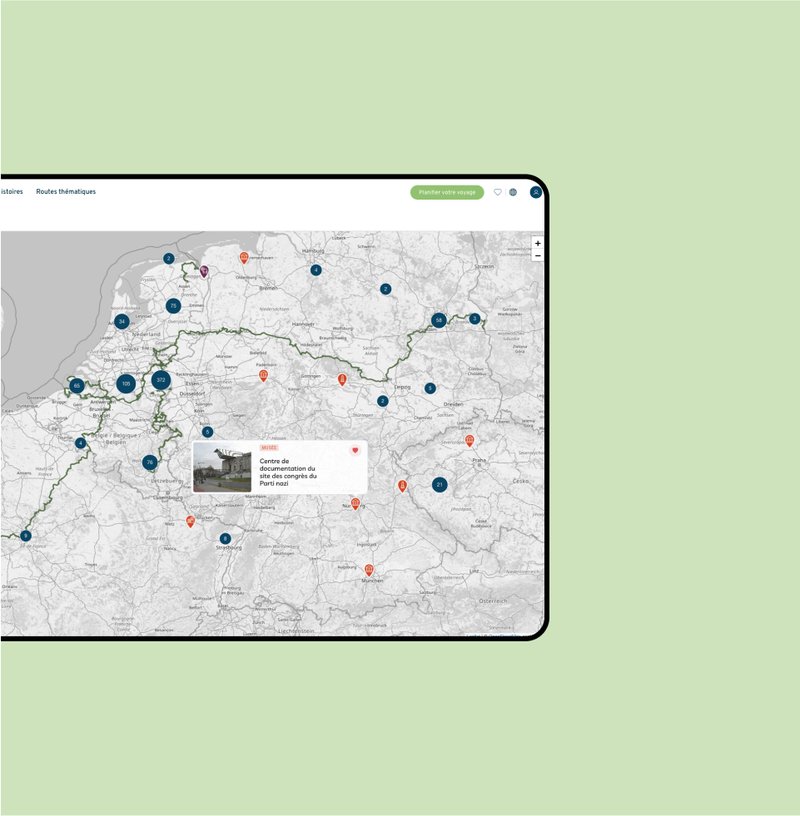Screen dimensions: 800x816
Task: Expand the 21 locations cluster in Czechia
Action: (x=439, y=484)
